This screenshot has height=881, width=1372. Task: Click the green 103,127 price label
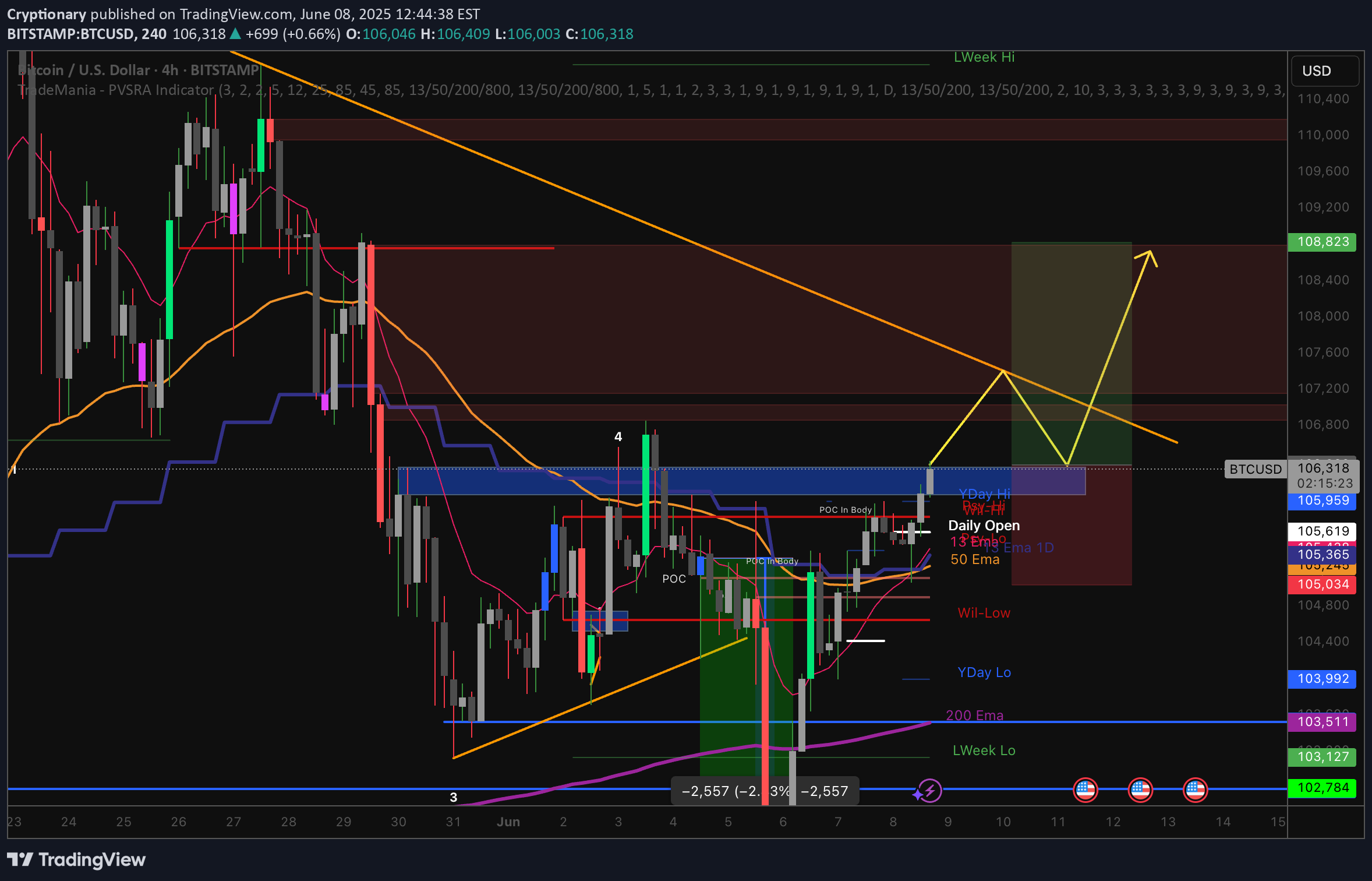pyautogui.click(x=1322, y=757)
